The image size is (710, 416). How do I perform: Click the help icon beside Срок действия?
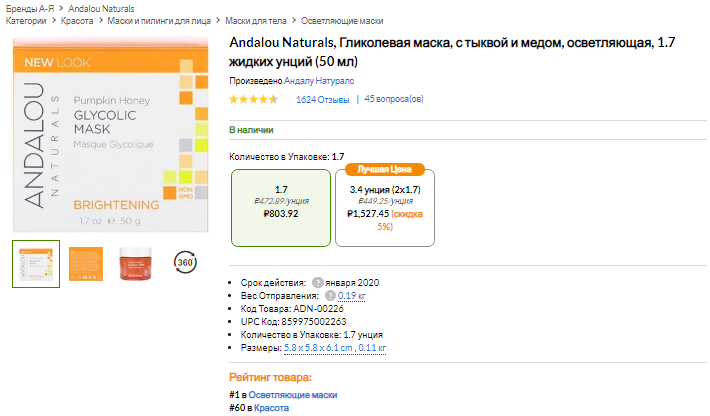[317, 283]
